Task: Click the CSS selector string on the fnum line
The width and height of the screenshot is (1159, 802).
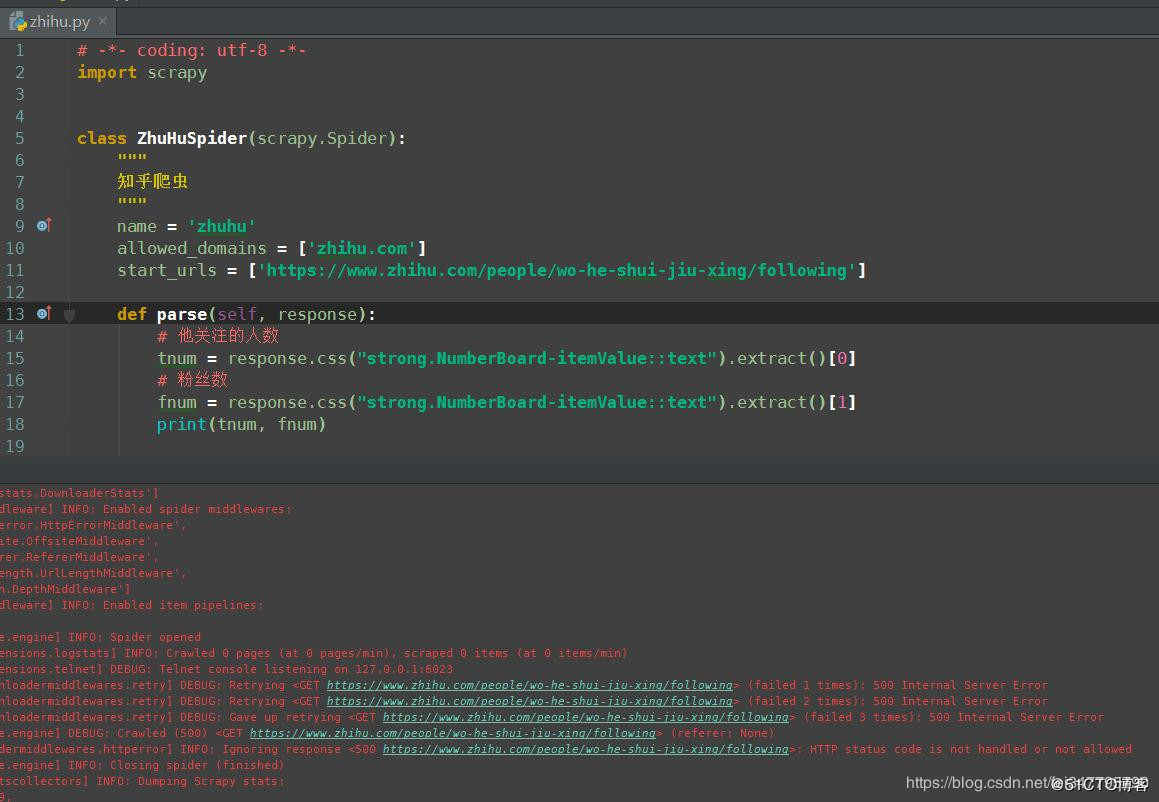Action: [x=537, y=402]
